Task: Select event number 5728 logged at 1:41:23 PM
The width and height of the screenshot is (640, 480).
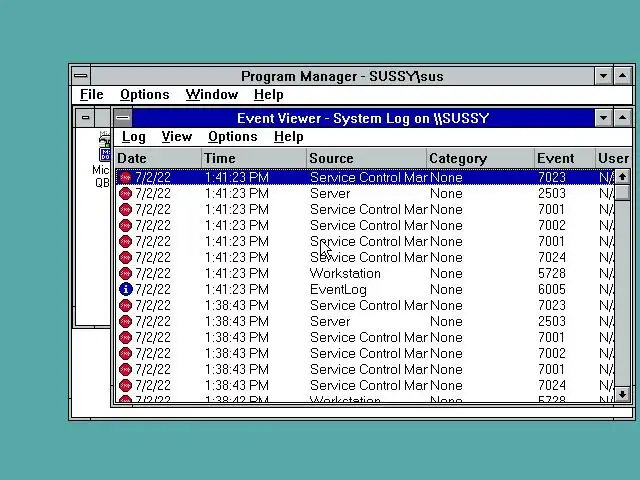Action: [x=551, y=273]
